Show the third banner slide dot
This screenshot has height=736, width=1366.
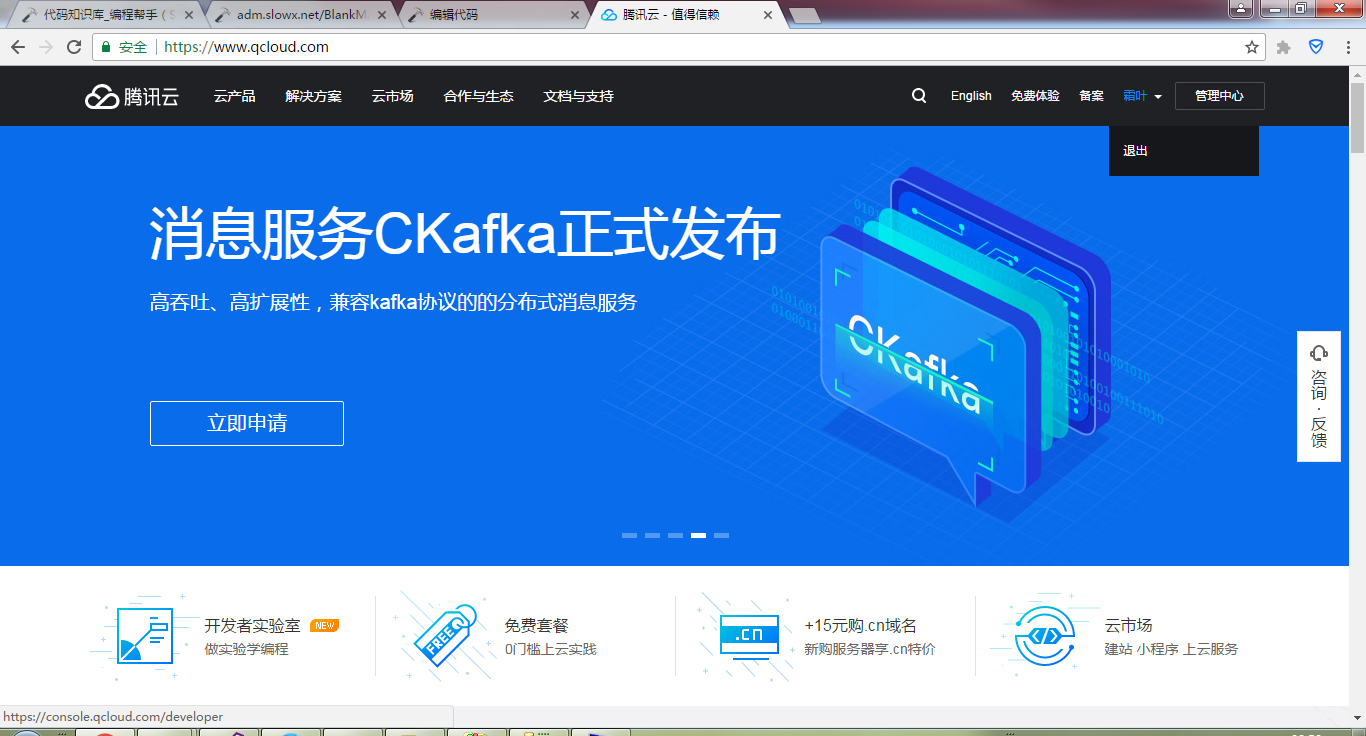(x=675, y=536)
